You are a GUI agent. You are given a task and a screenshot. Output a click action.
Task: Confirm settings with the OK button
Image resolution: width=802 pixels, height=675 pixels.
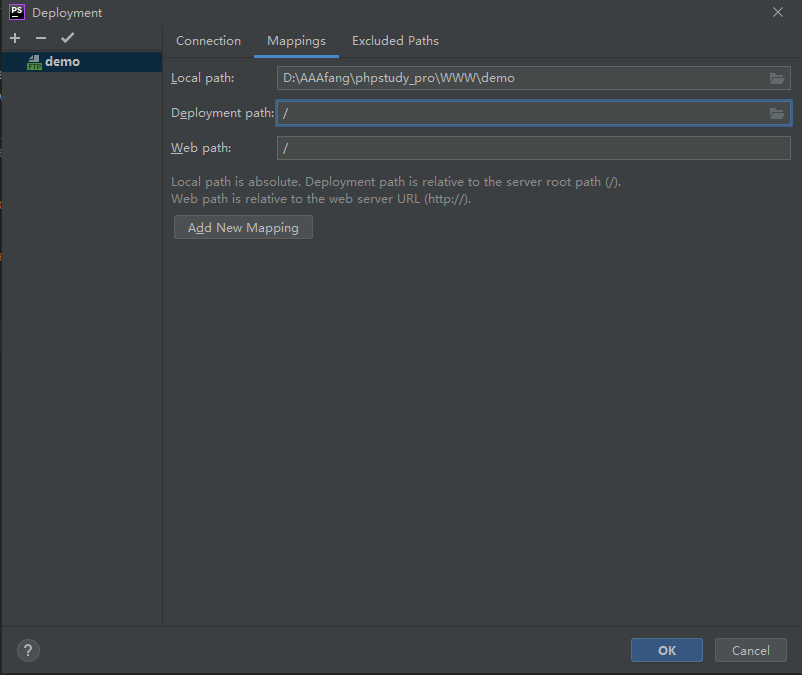pyautogui.click(x=666, y=650)
